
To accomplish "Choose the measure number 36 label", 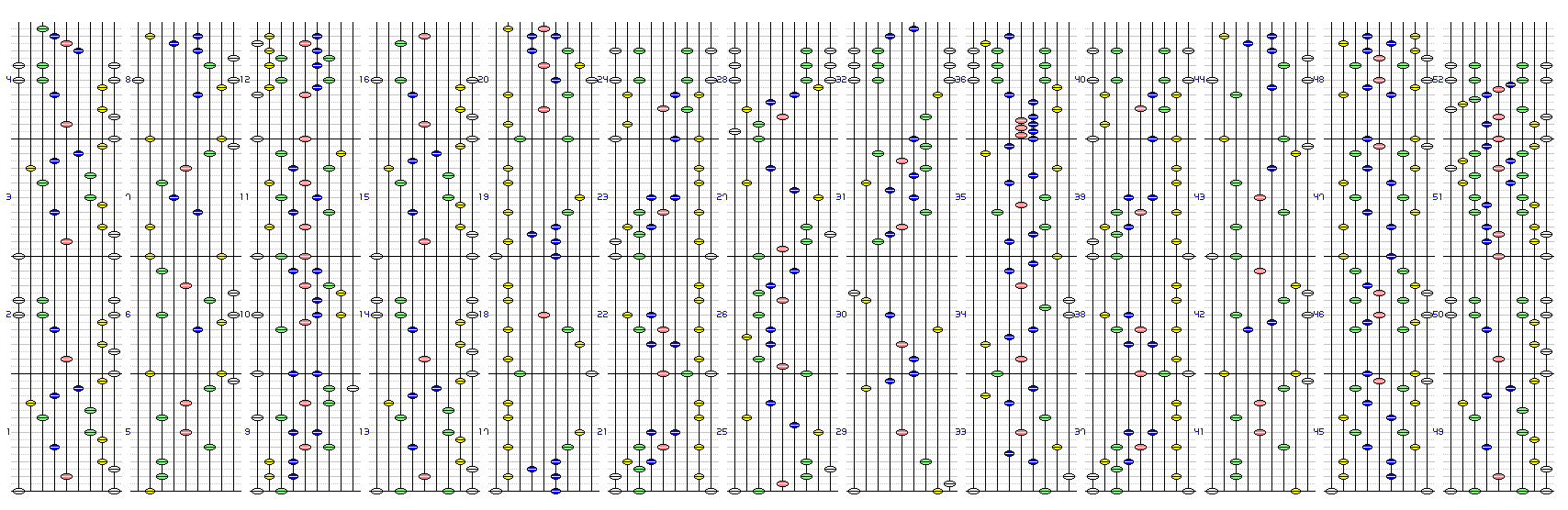I will [960, 80].
